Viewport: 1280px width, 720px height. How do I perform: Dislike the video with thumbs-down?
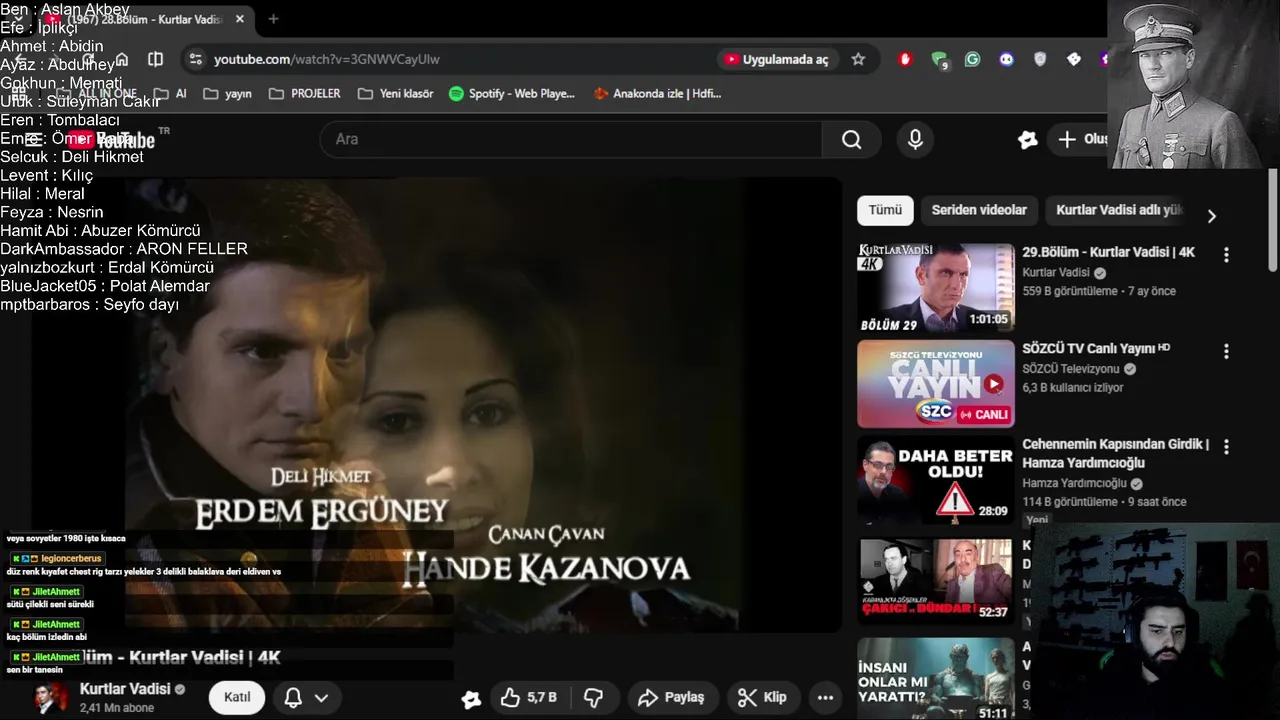[x=593, y=697]
